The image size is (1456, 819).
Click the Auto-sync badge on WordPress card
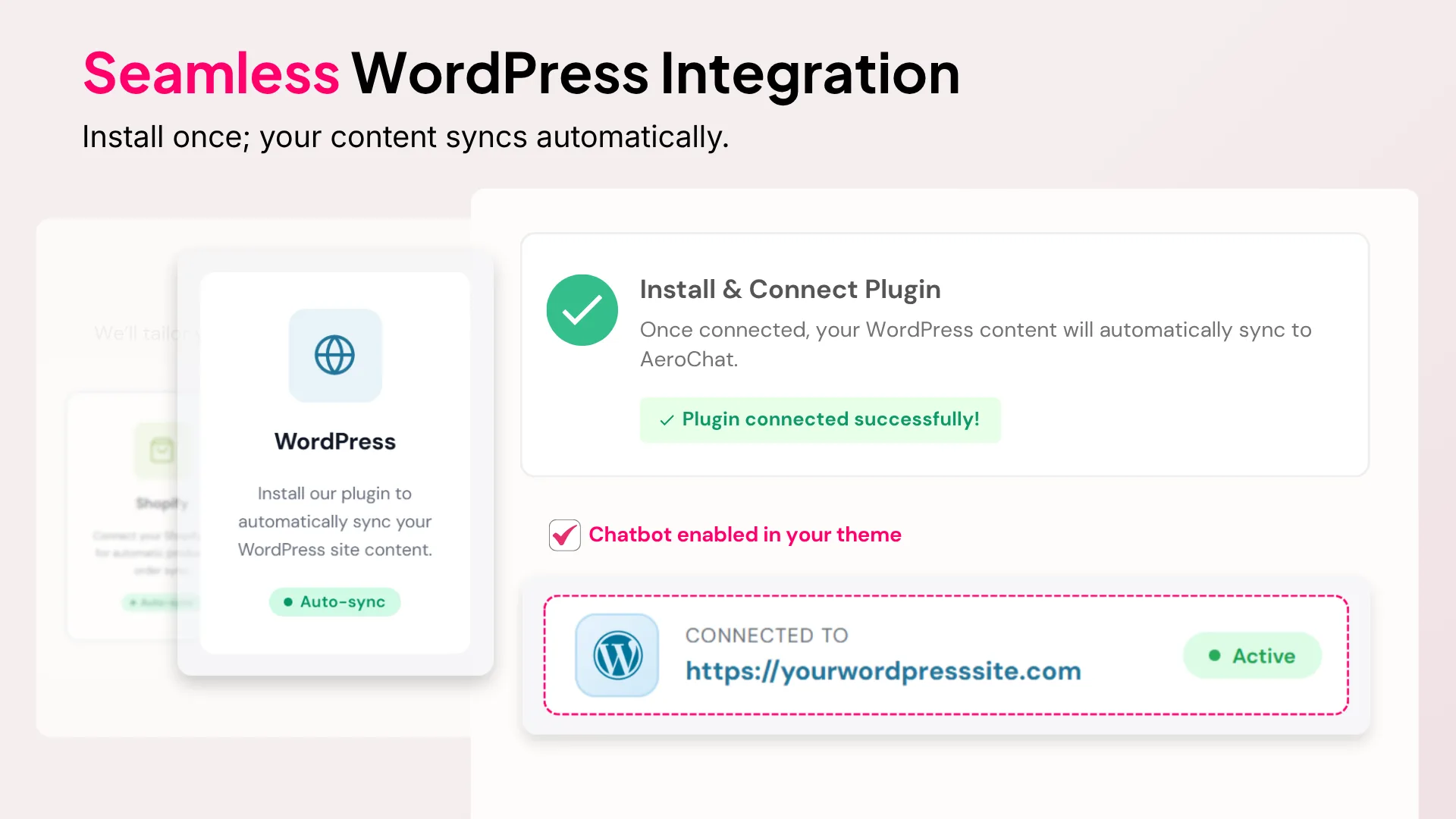(335, 602)
